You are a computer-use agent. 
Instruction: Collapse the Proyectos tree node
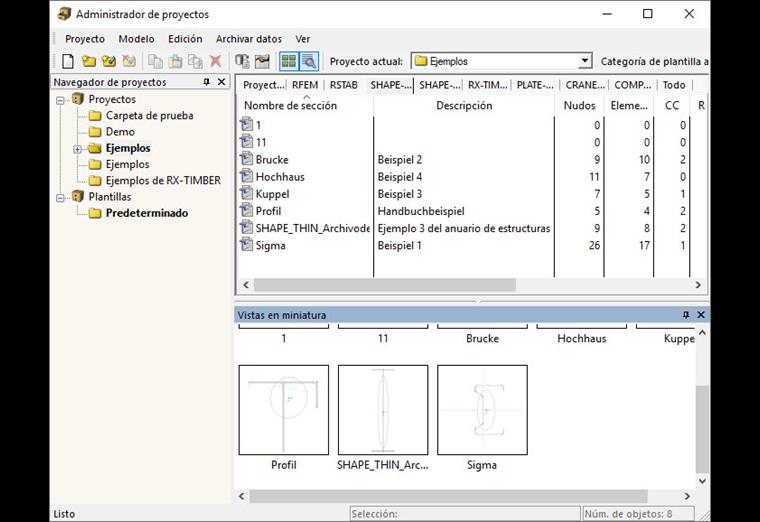(x=60, y=100)
